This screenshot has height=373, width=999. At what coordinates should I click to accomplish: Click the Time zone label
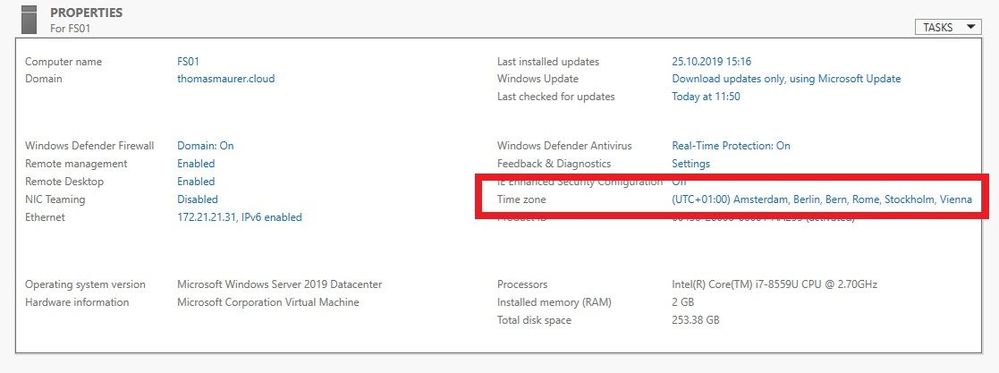(521, 200)
